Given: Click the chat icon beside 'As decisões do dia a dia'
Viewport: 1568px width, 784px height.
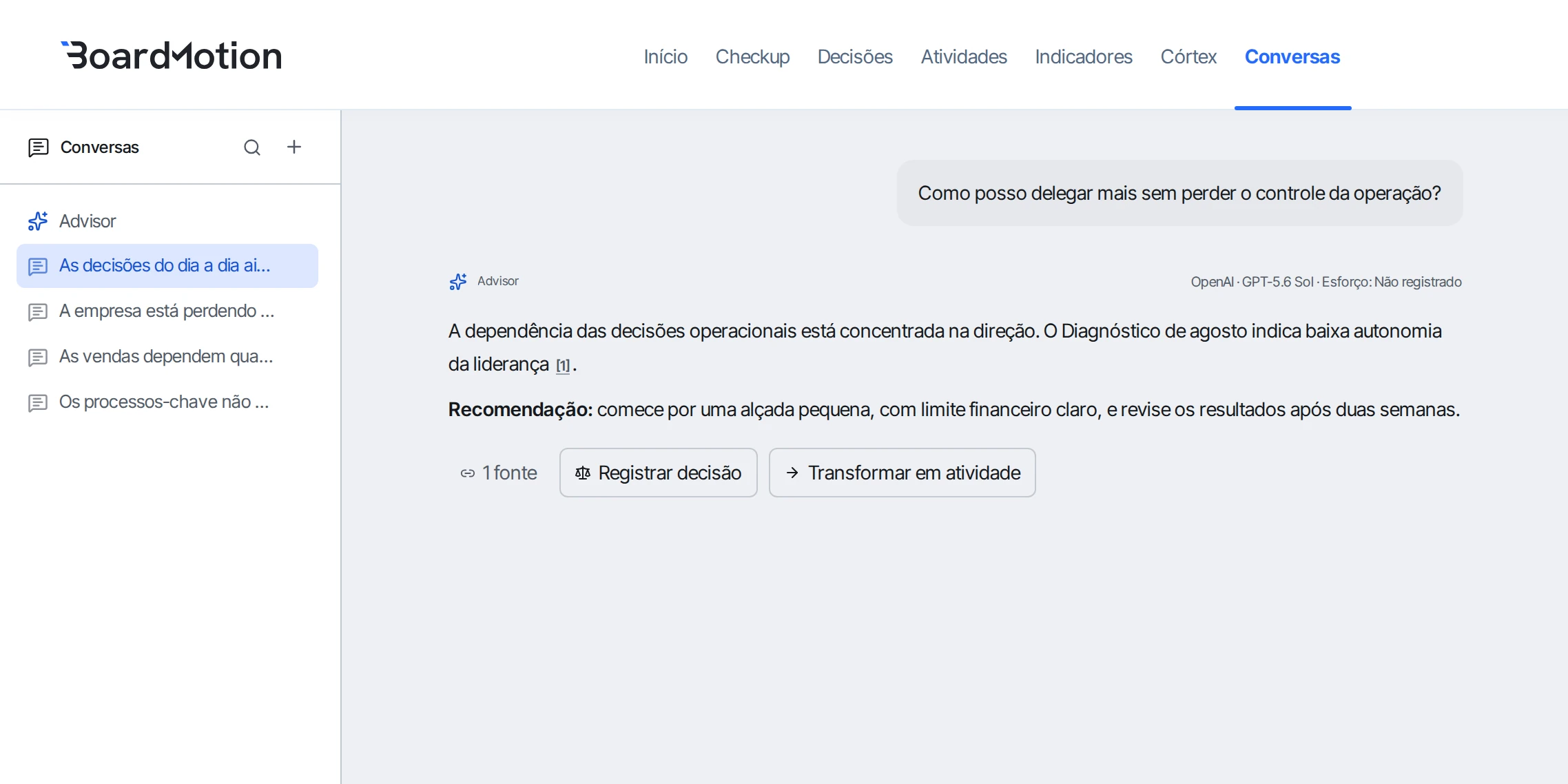Looking at the screenshot, I should click(38, 266).
